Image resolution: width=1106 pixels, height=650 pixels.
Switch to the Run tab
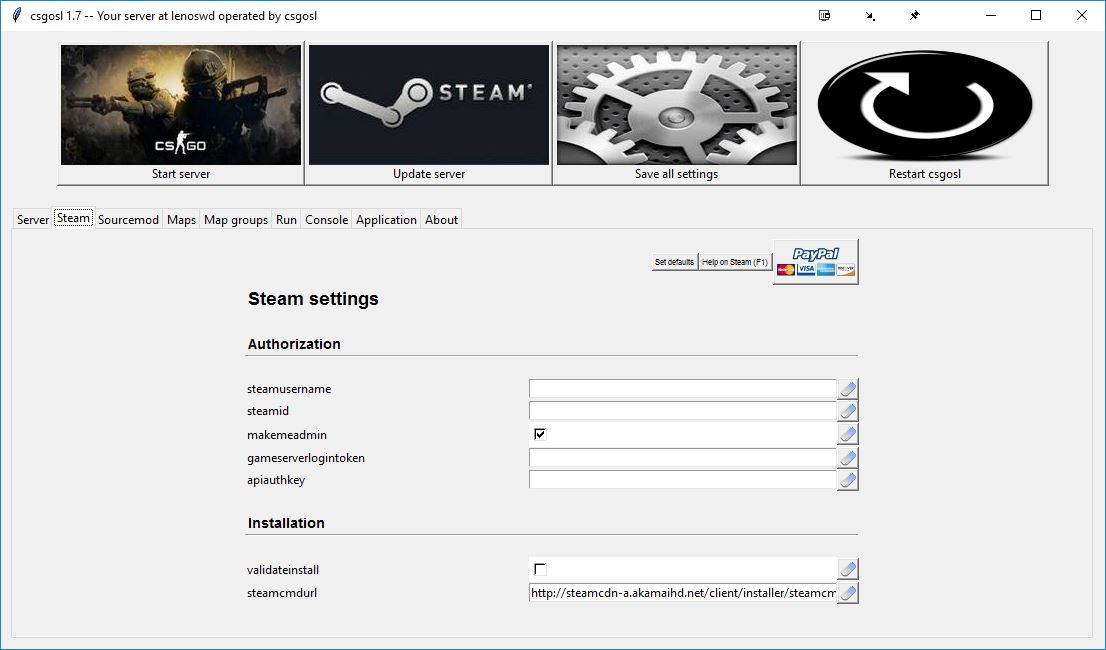coord(286,219)
